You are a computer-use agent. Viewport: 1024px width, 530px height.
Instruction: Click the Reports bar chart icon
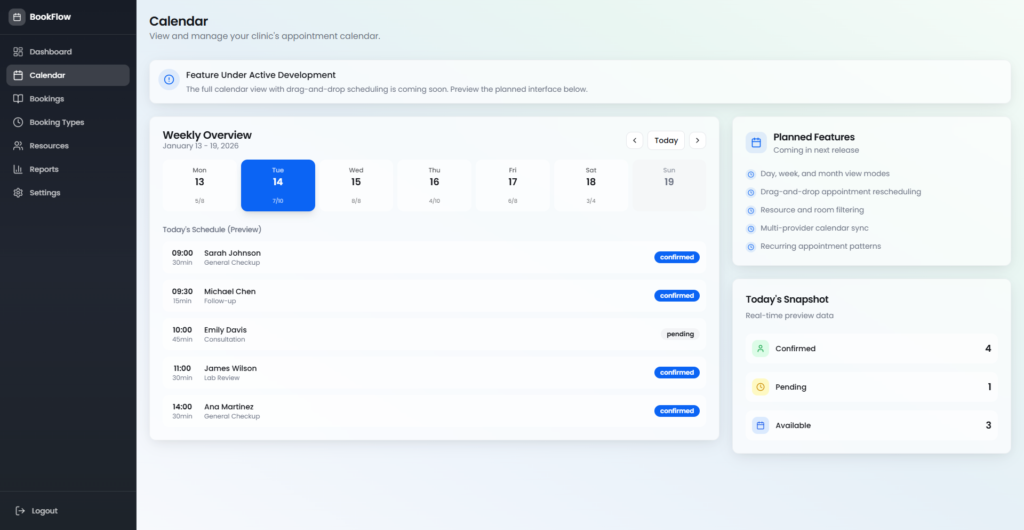coord(18,169)
